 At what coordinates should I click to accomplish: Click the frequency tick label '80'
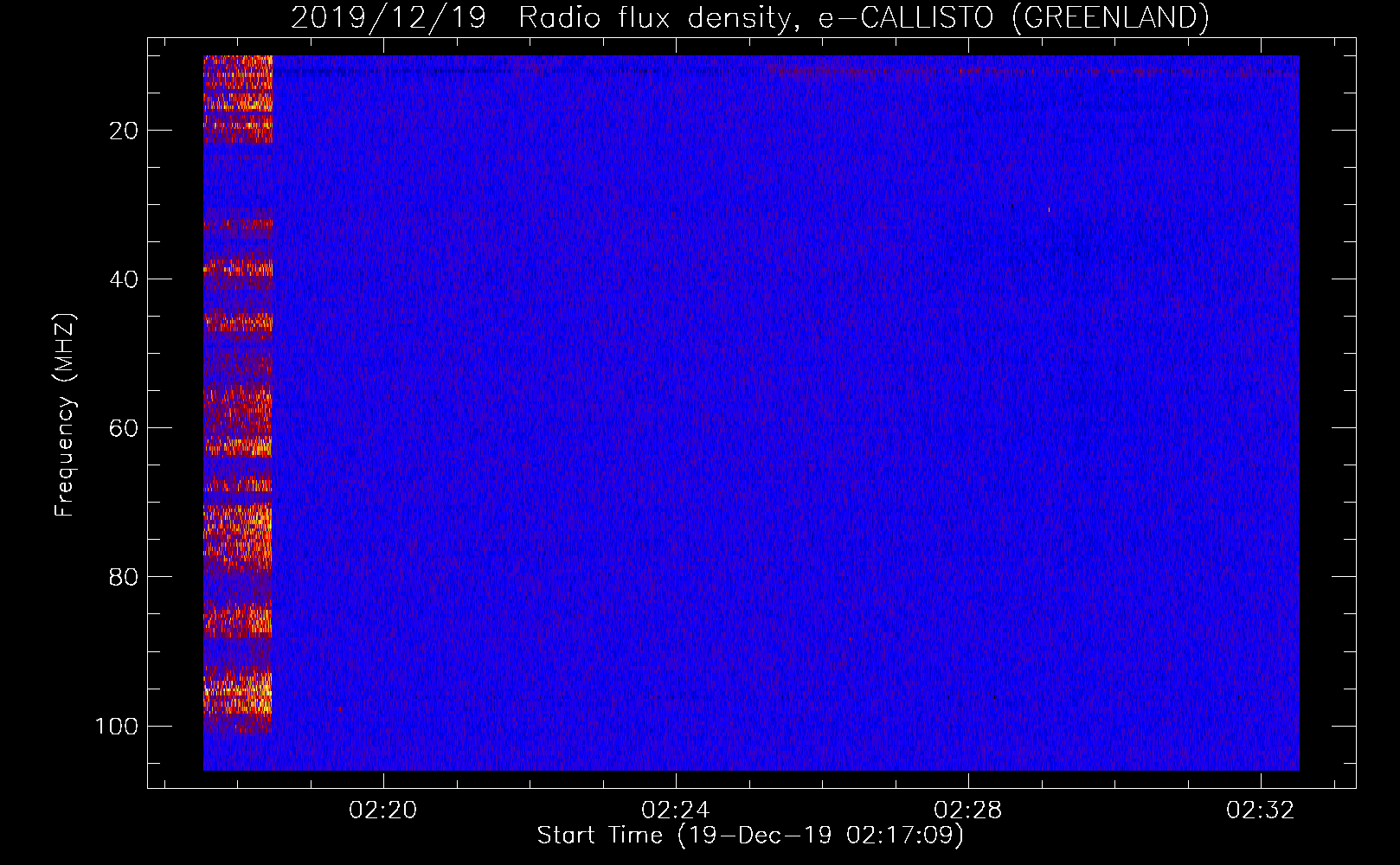[x=124, y=577]
